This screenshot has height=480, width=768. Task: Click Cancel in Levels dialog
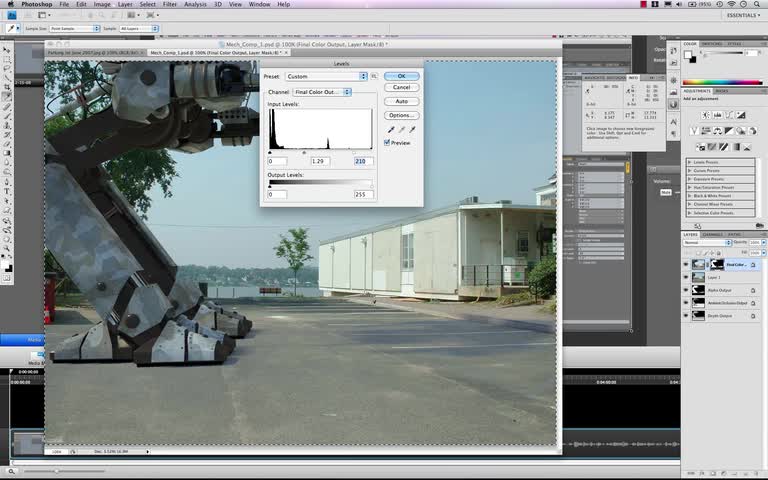pos(402,88)
